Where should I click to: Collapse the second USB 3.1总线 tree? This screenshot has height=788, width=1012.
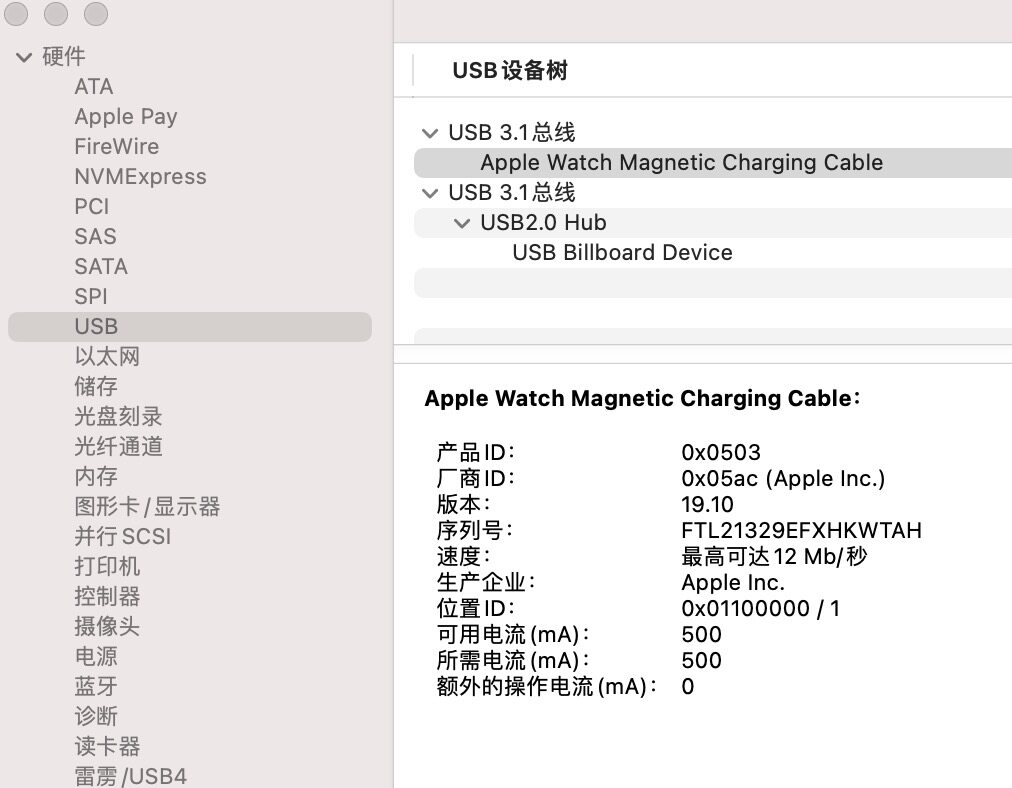coord(430,193)
